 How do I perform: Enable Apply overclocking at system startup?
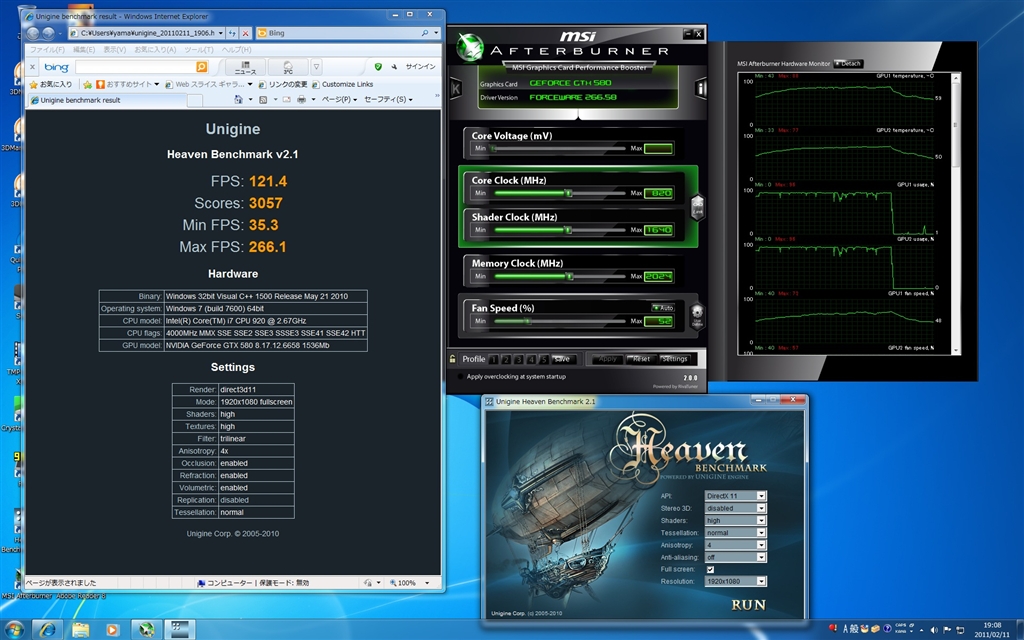(459, 377)
